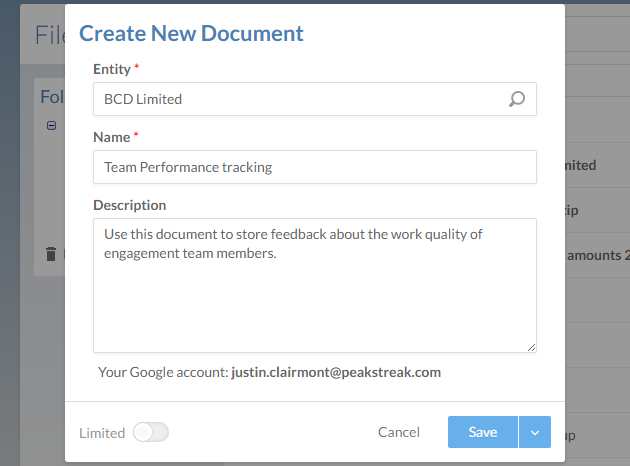Screen dimensions: 630x466
Task: Click the search magnifier icon in Entity field
Action: (x=517, y=99)
